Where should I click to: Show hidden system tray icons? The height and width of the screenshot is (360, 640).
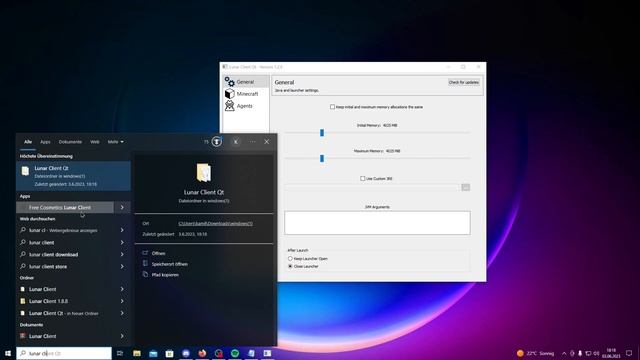point(564,353)
